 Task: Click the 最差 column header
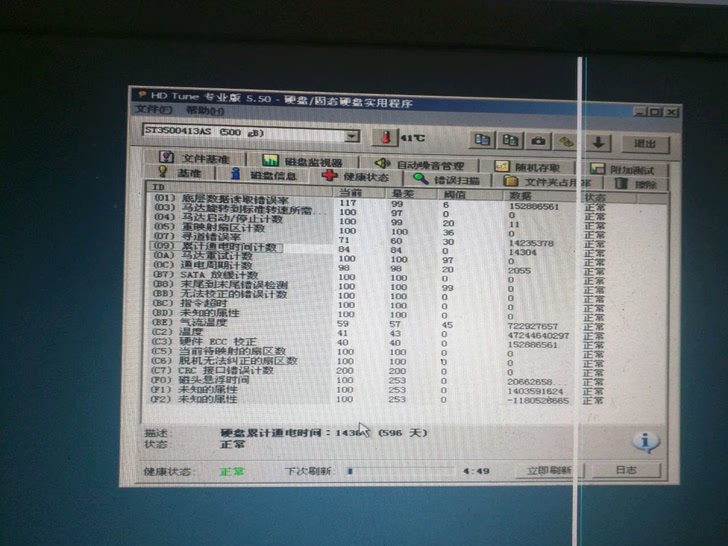pyautogui.click(x=411, y=193)
